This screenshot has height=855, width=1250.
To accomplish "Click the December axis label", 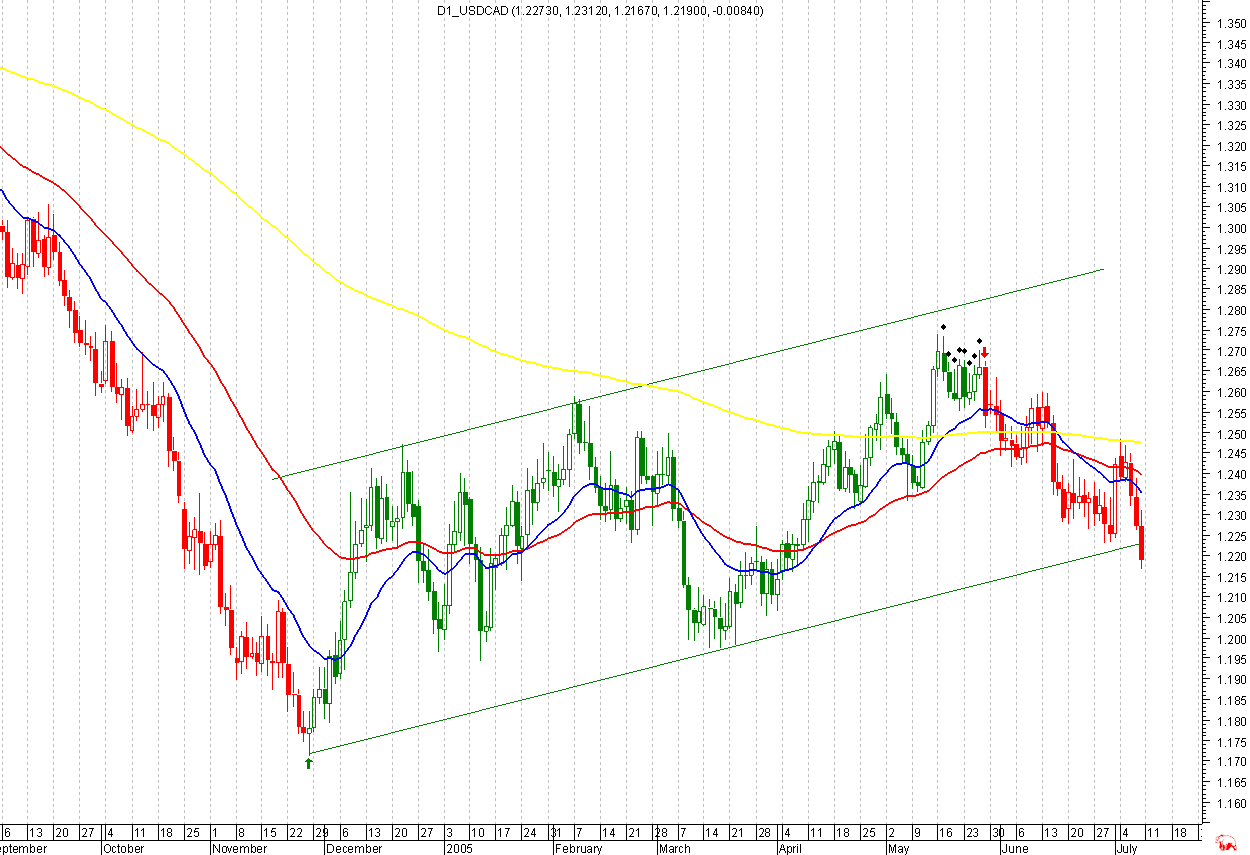I will click(x=352, y=846).
